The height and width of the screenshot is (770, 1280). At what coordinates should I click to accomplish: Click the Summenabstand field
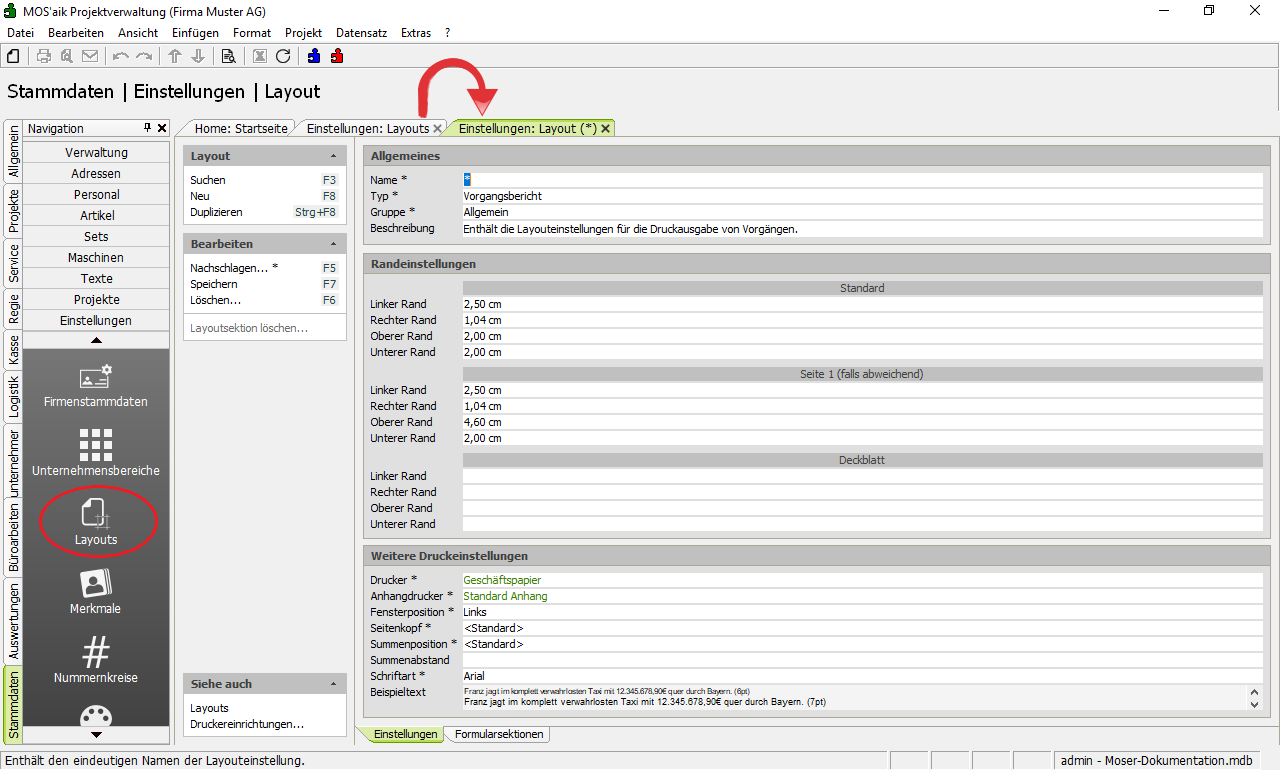point(862,660)
